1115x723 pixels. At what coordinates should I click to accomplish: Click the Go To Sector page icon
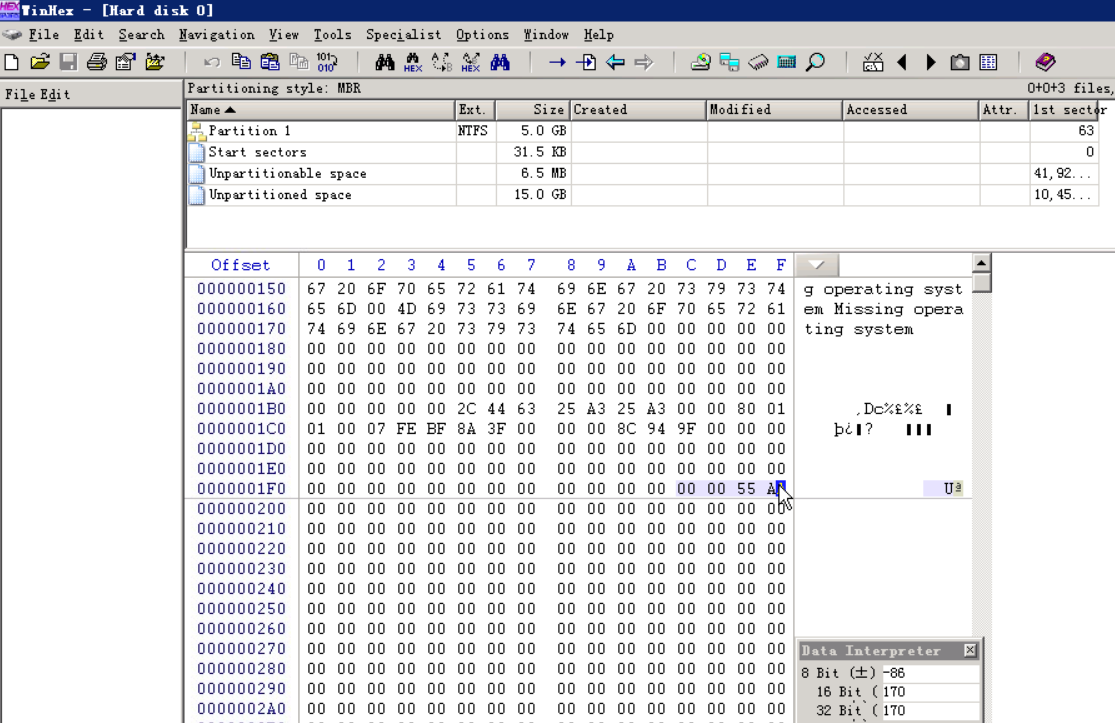[586, 63]
